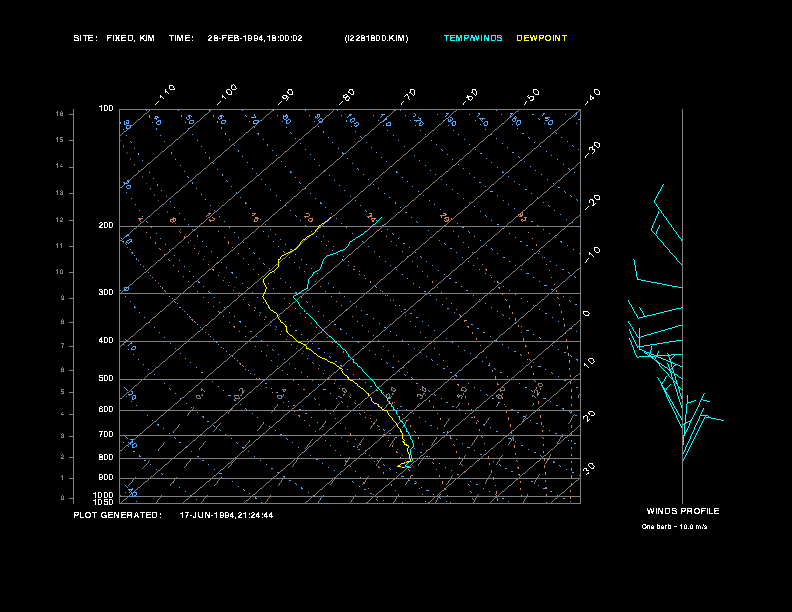
Task: Select the SITE: header label
Action: pos(85,38)
